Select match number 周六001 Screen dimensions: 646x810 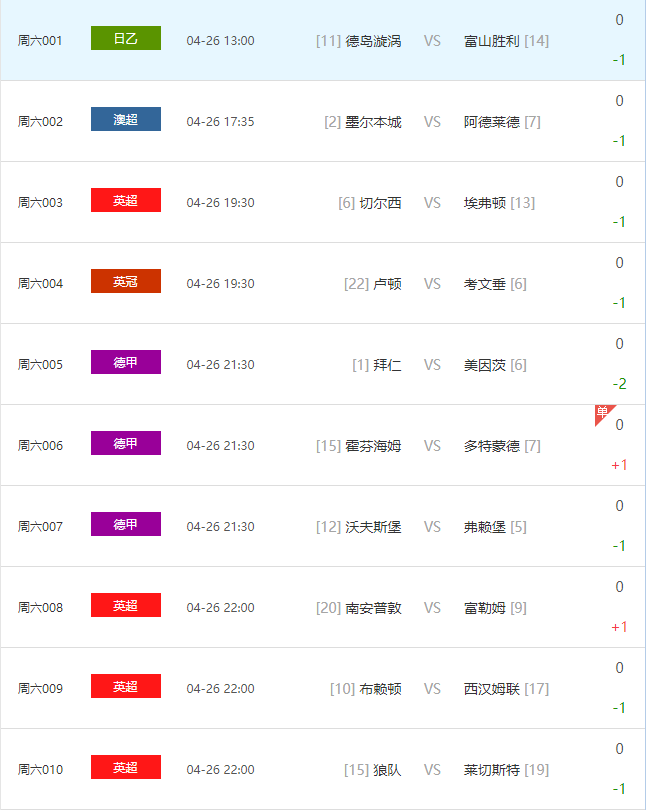point(40,41)
